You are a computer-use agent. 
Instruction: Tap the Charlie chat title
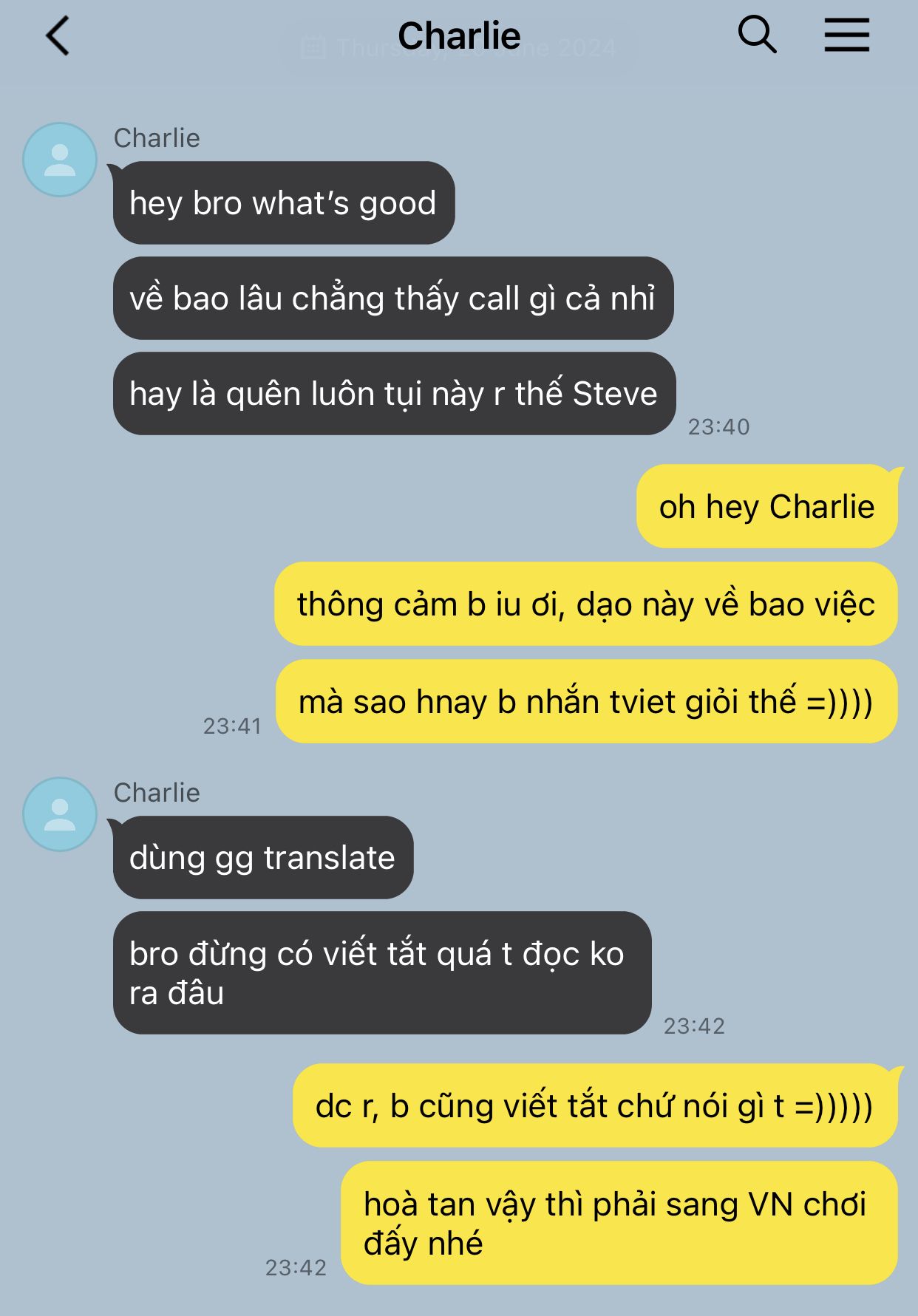tap(459, 35)
